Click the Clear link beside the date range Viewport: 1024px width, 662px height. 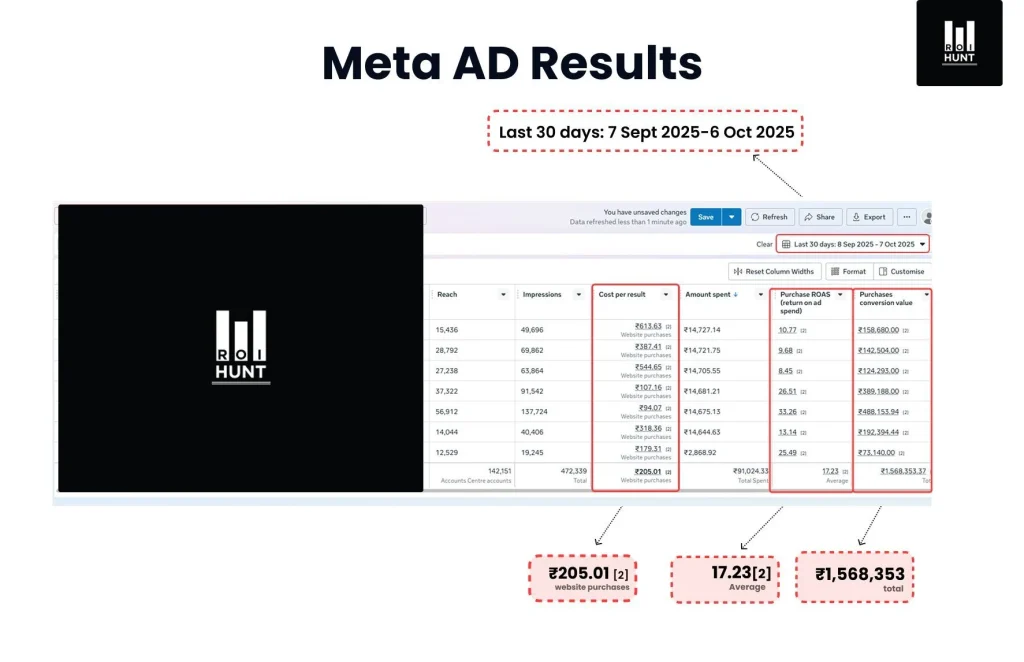coord(763,244)
